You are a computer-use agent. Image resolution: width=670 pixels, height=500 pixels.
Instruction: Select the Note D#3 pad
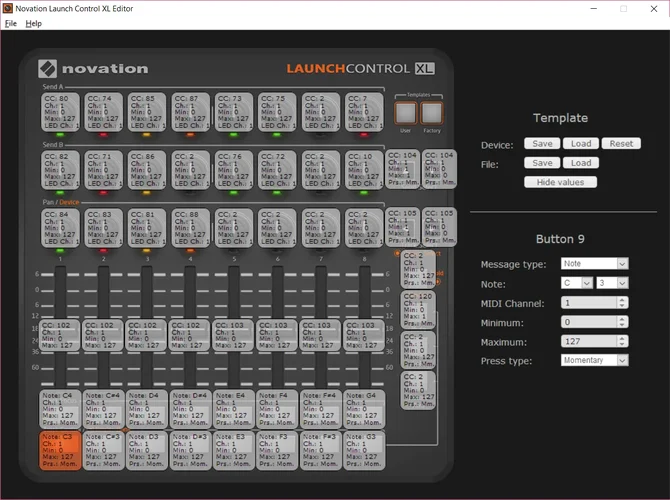coord(191,450)
